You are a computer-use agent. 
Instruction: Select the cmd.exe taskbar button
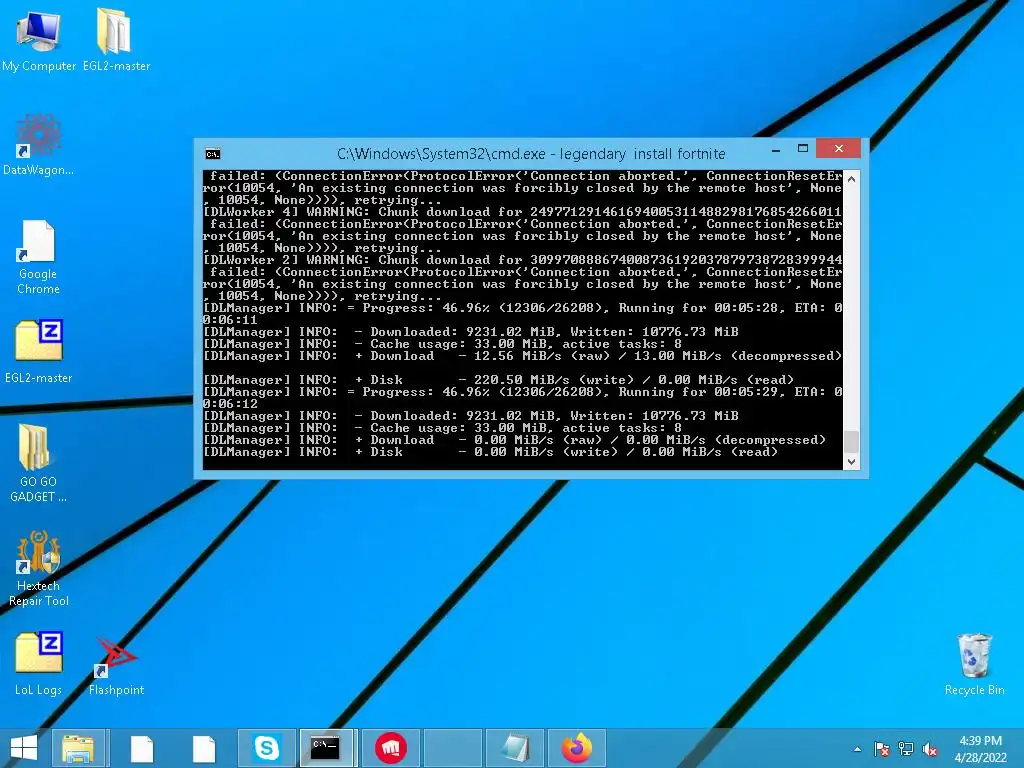click(327, 748)
